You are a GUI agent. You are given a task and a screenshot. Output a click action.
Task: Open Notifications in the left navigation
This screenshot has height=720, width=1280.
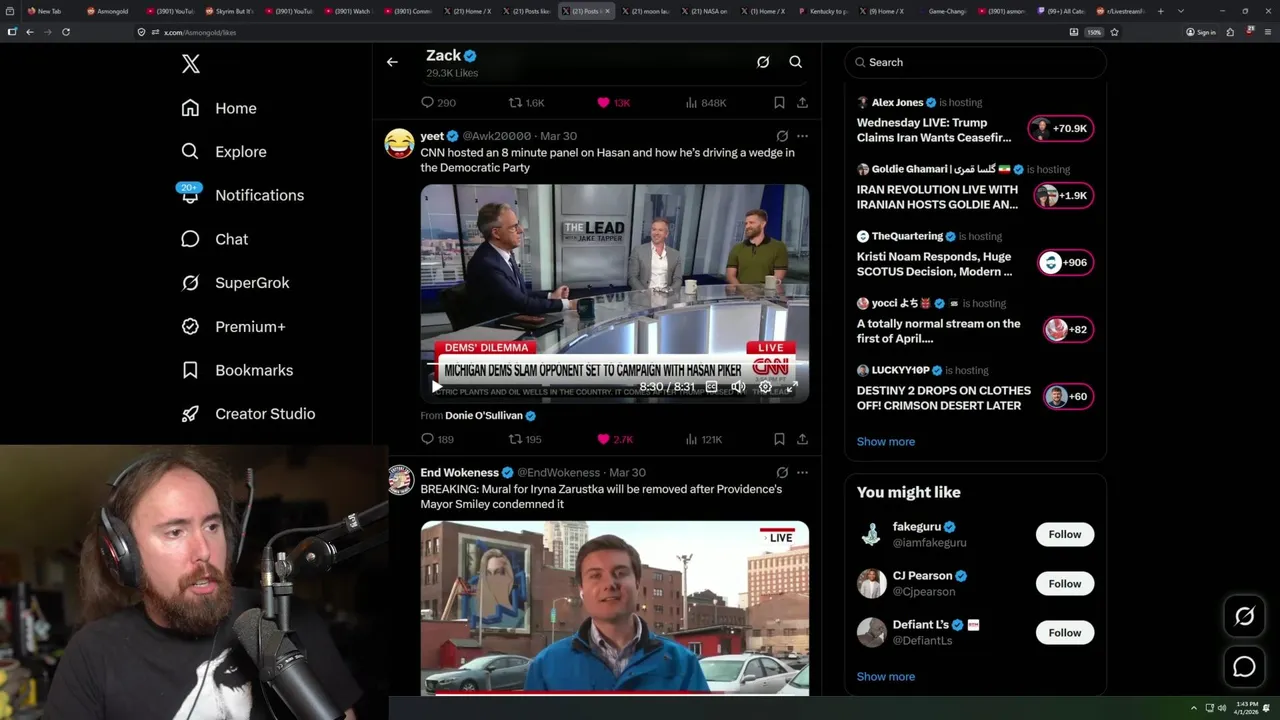(242, 195)
